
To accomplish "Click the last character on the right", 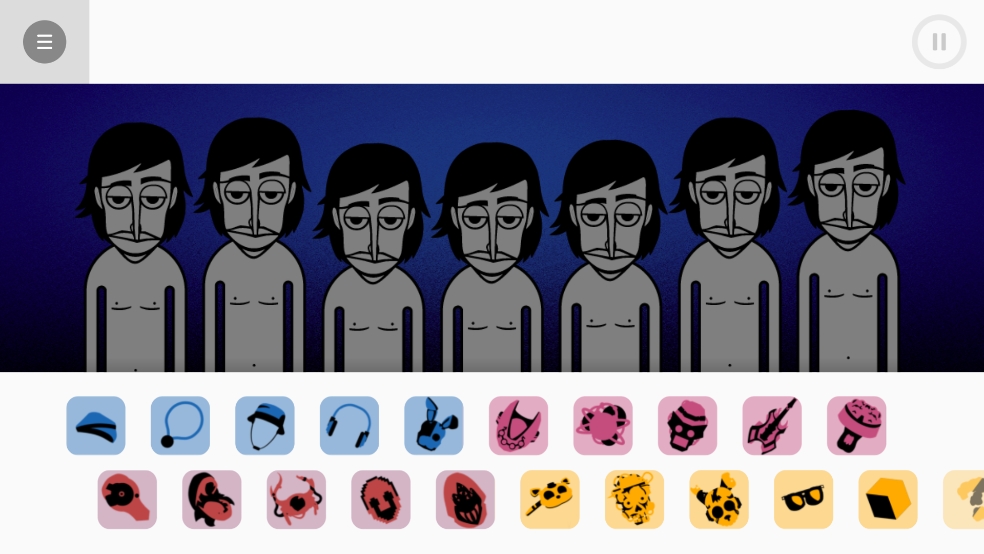I will click(x=848, y=242).
